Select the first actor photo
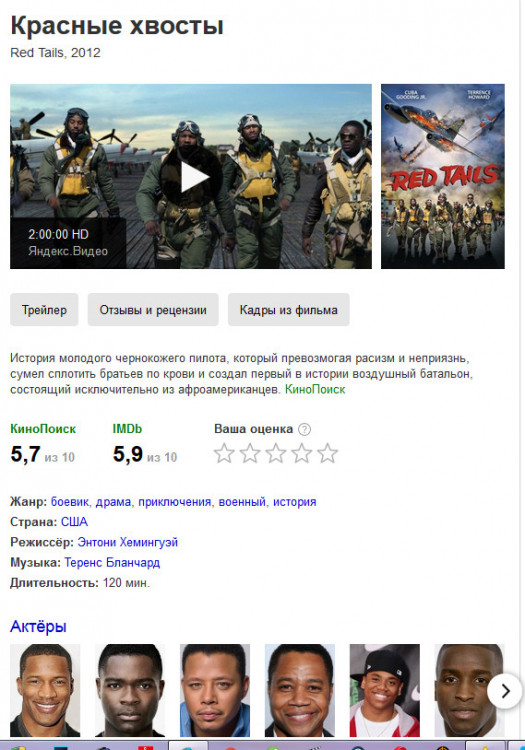The width and height of the screenshot is (525, 750). tap(45, 690)
